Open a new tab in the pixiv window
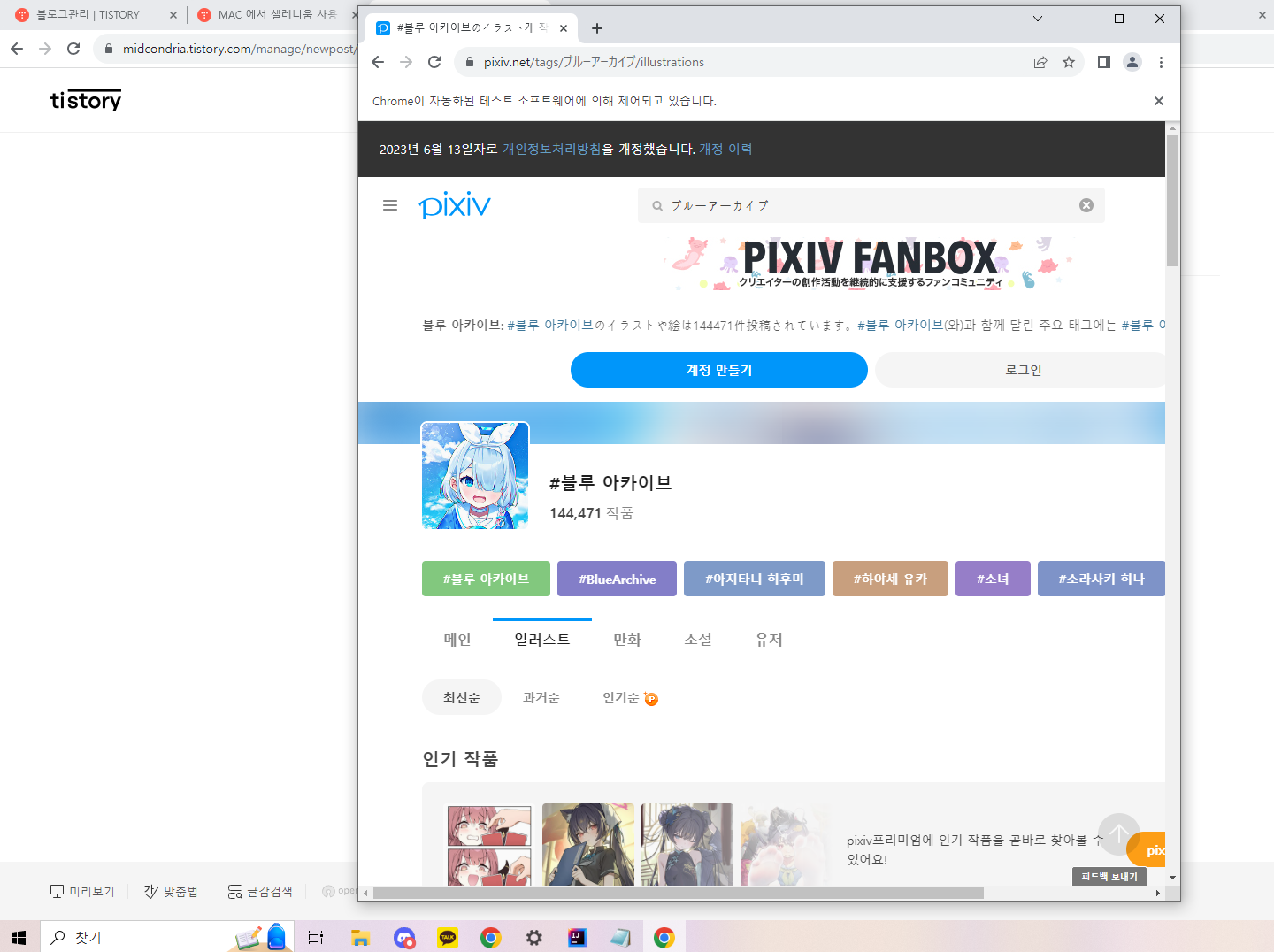1274x952 pixels. pos(597,28)
